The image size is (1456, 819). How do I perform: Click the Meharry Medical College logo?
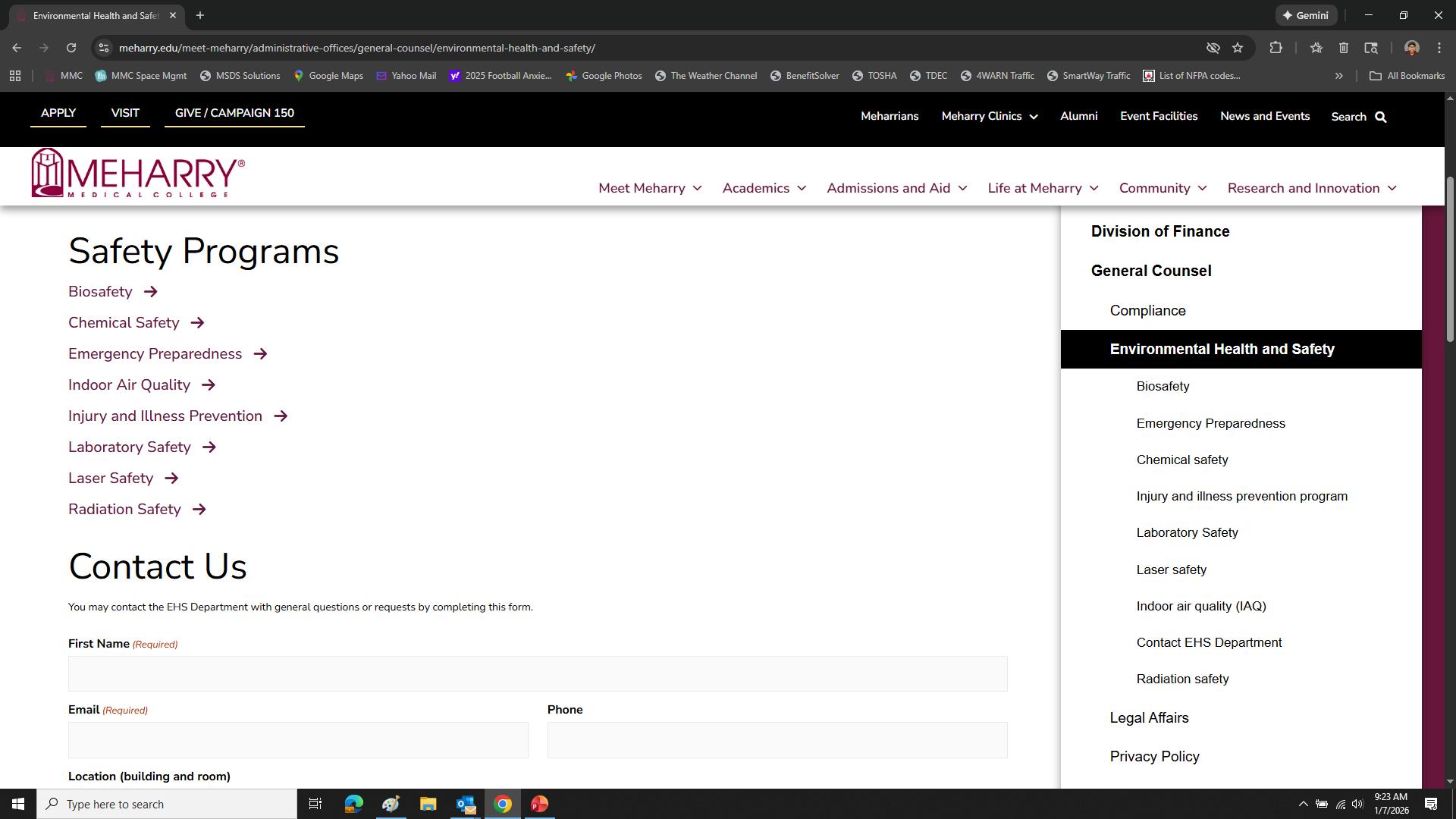pyautogui.click(x=137, y=174)
